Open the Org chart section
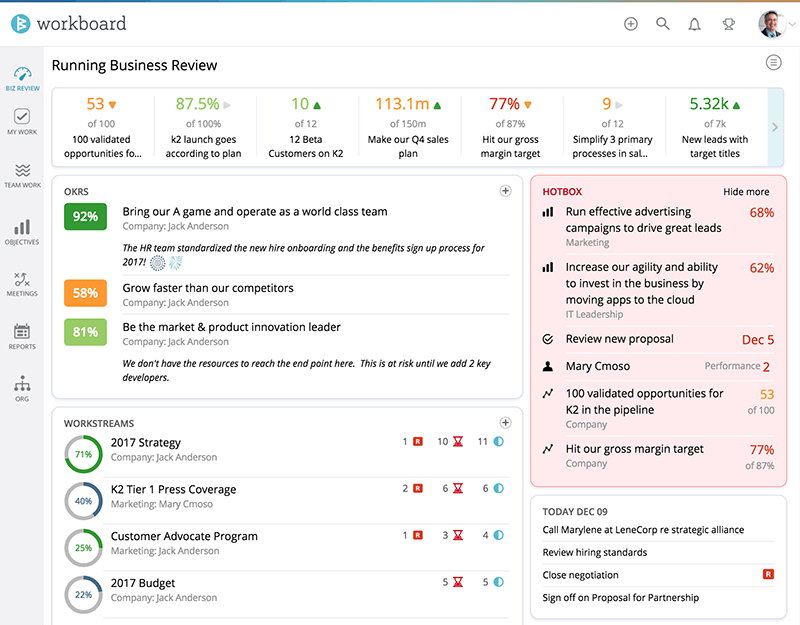Viewport: 800px width, 625px height. (x=22, y=389)
